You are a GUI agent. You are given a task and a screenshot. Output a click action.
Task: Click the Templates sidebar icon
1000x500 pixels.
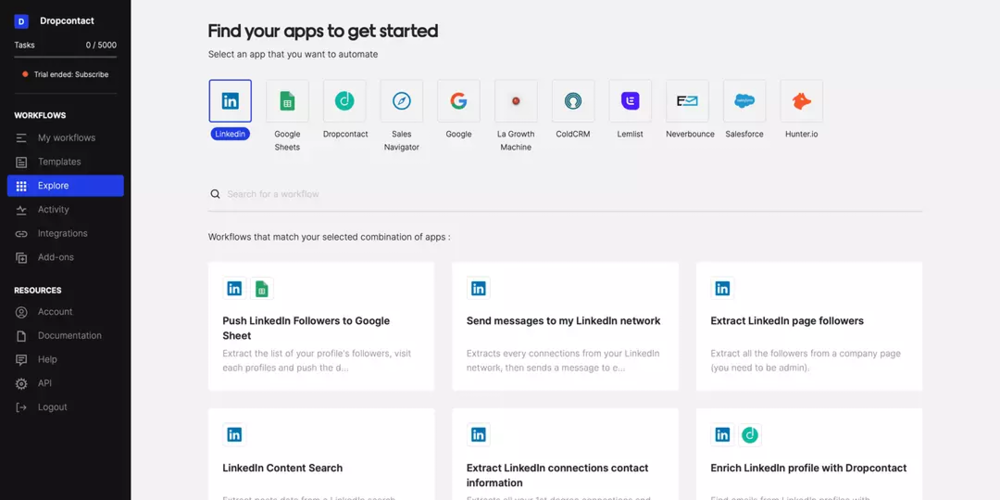pyautogui.click(x=22, y=162)
